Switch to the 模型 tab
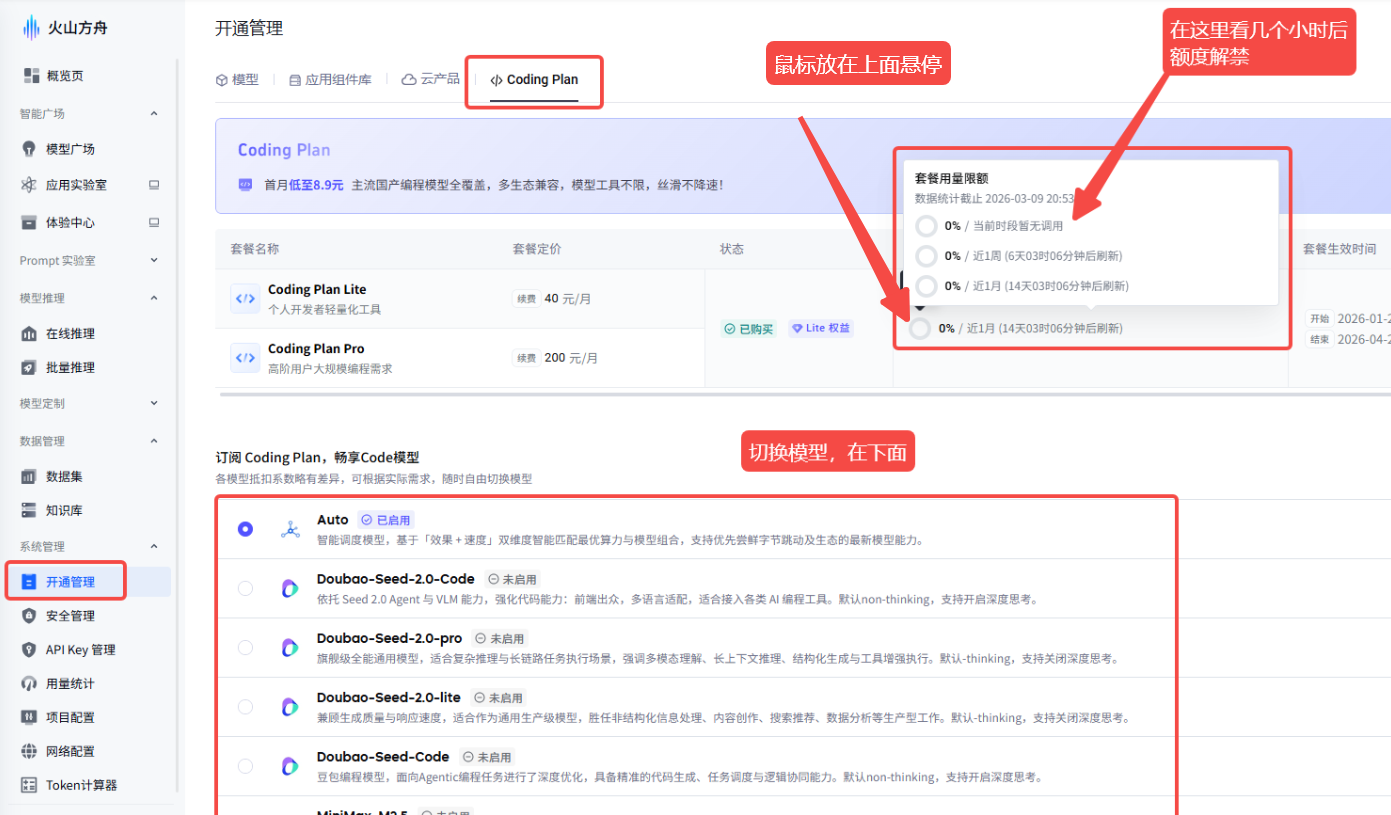This screenshot has width=1391, height=815. pyautogui.click(x=237, y=80)
